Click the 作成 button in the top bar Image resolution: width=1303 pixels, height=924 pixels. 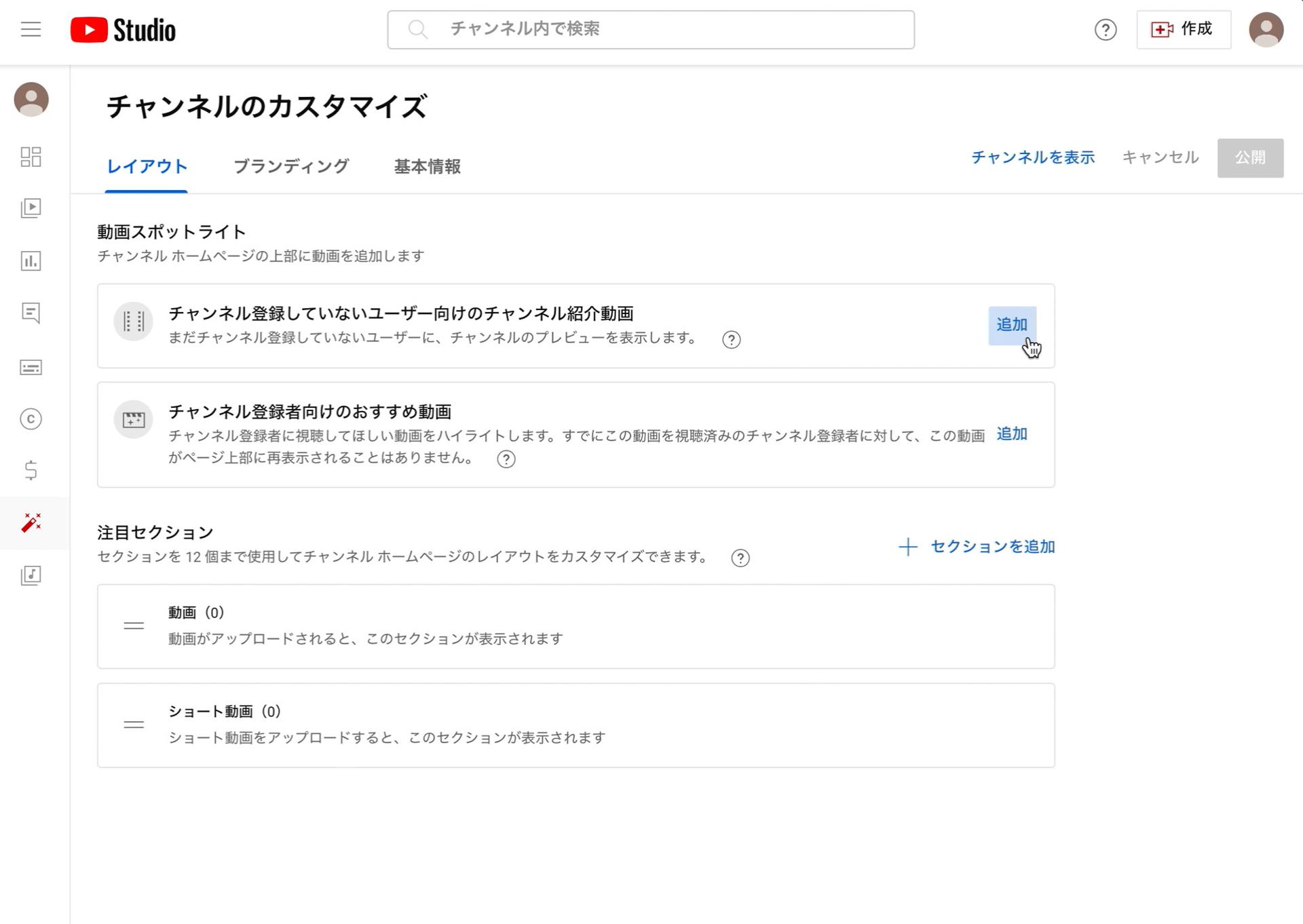(1184, 29)
